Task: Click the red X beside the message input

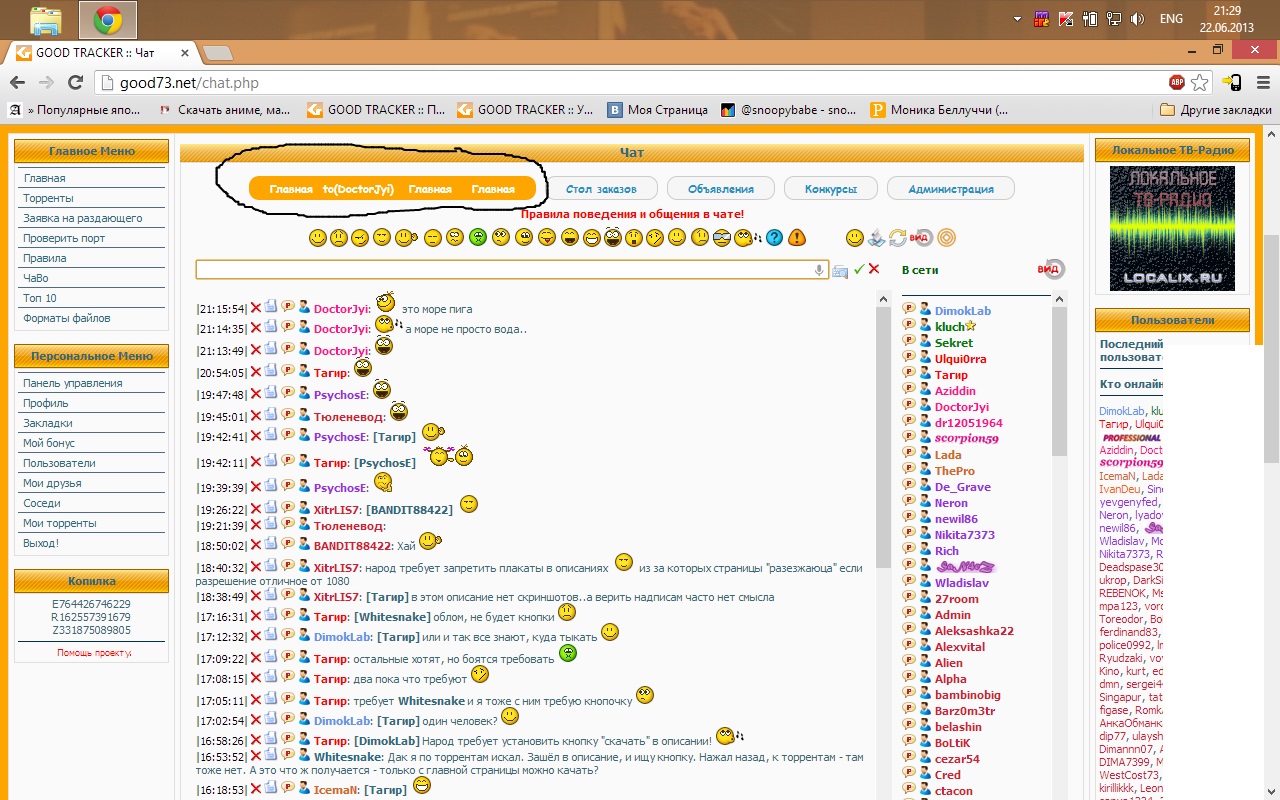Action: tap(874, 269)
